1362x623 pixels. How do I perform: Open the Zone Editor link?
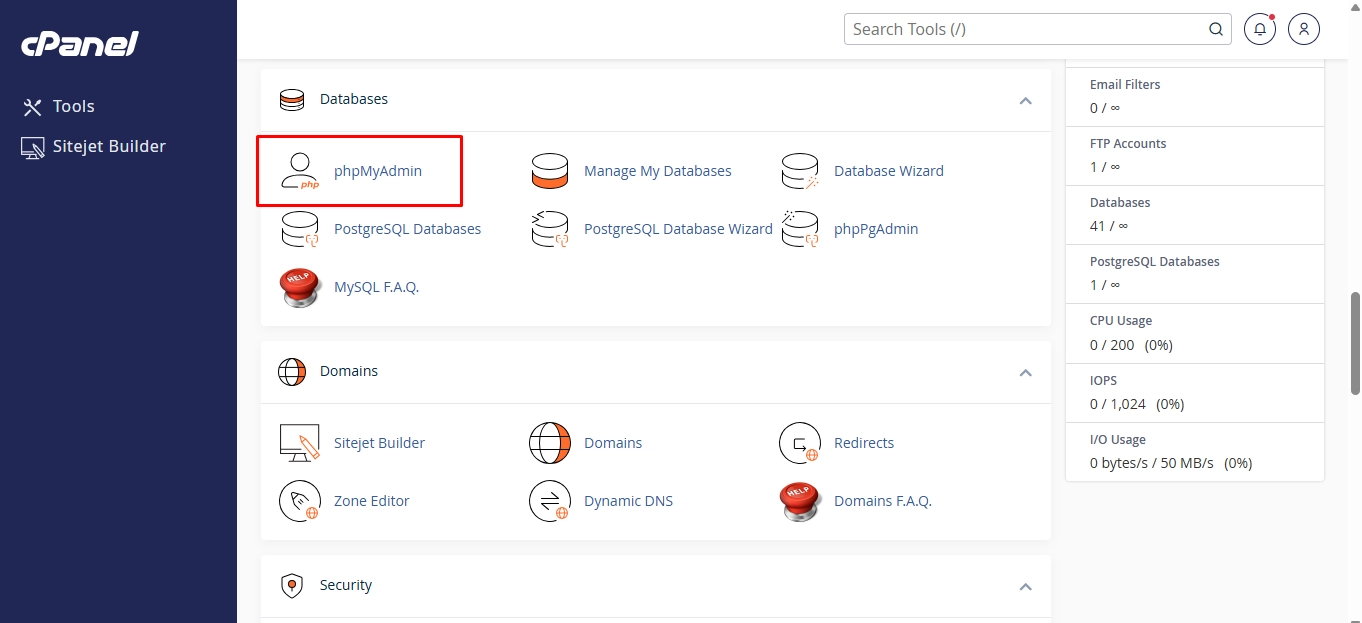click(372, 501)
